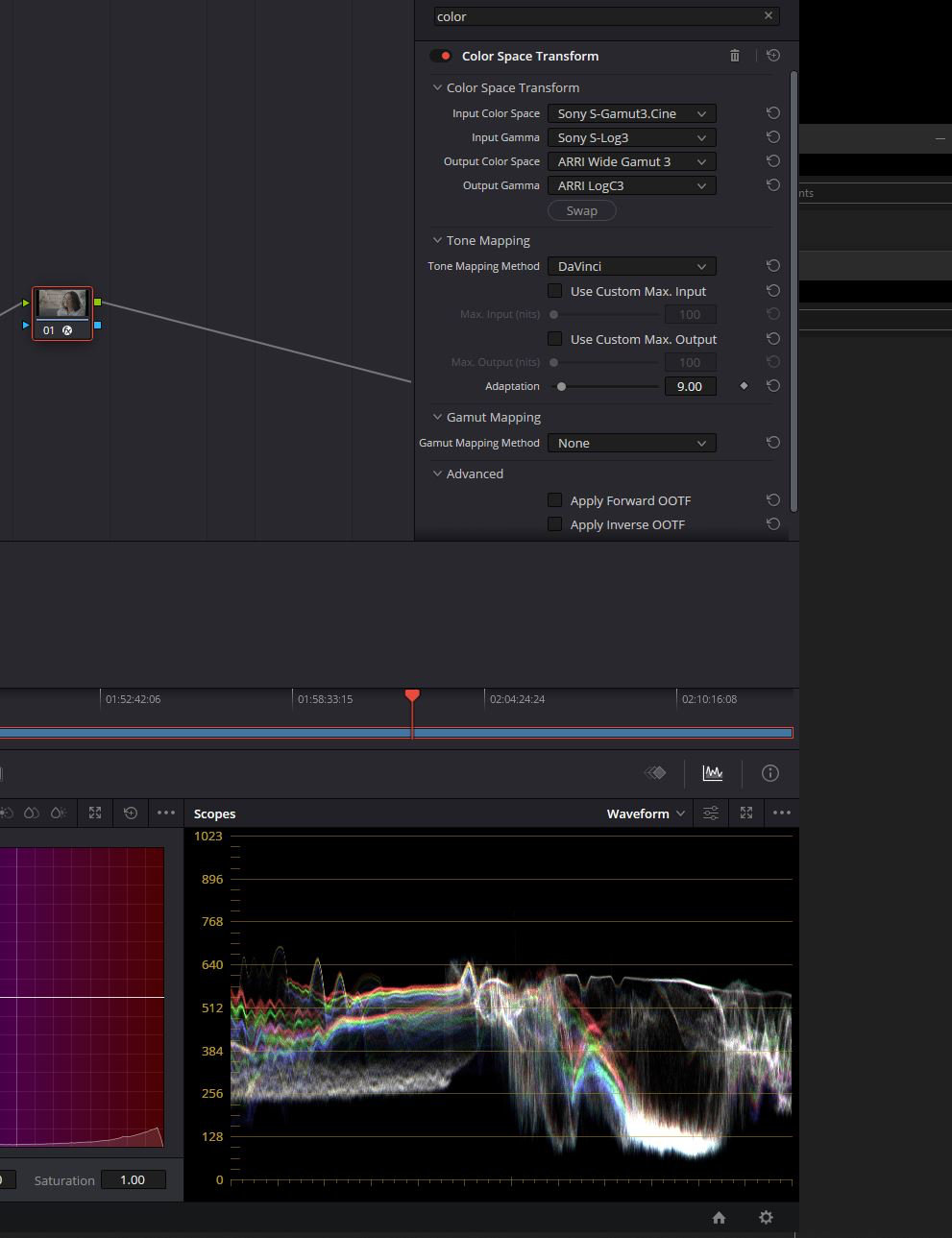The width and height of the screenshot is (952, 1238).
Task: Reset Use Custom Max. Input option
Action: (773, 291)
